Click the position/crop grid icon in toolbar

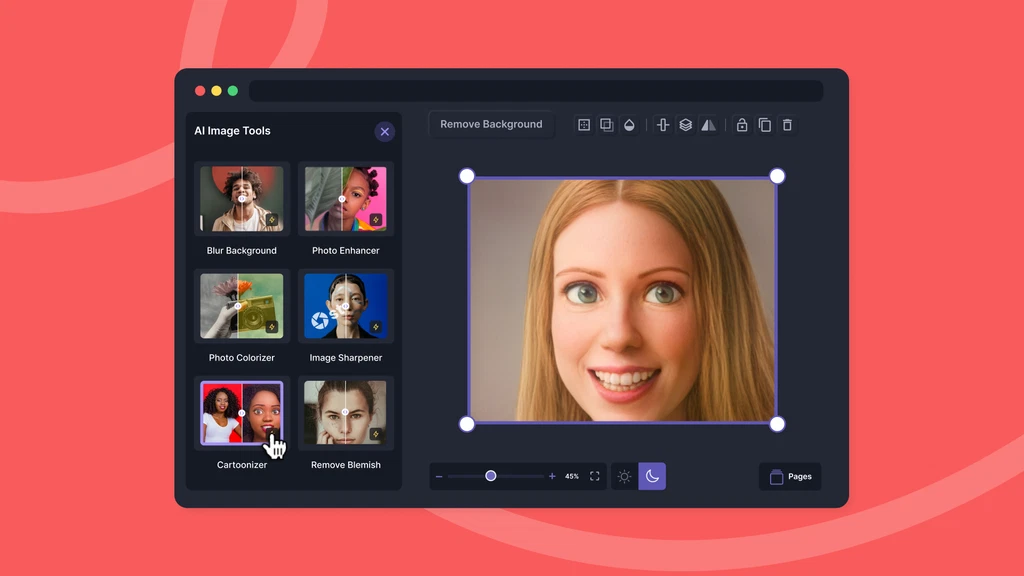tap(584, 125)
